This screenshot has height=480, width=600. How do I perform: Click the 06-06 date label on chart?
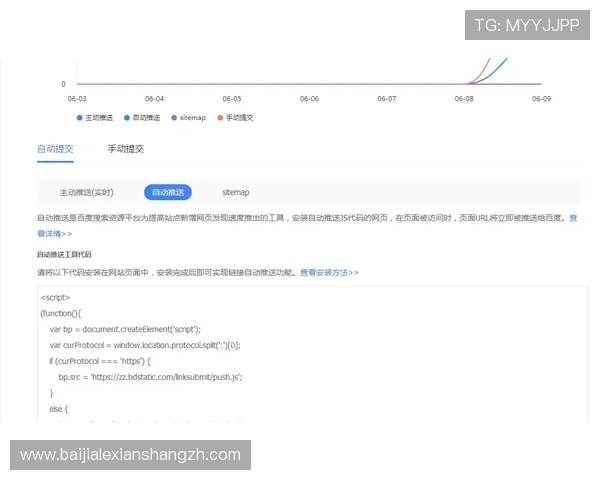coord(309,99)
